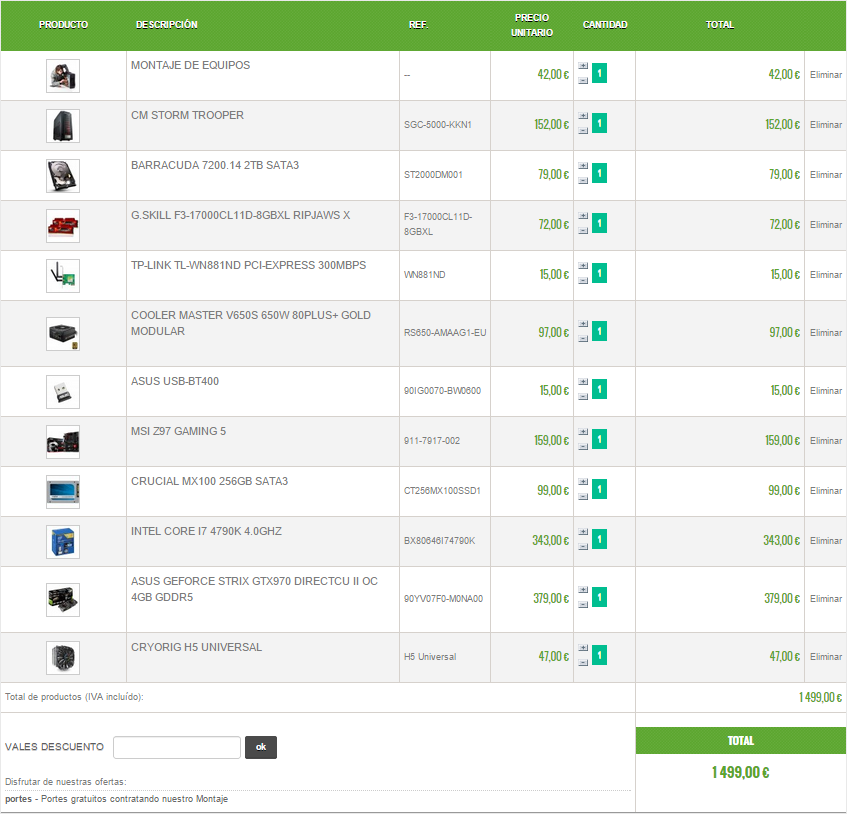This screenshot has height=814, width=848.
Task: Select the reference text ST2000DM001
Action: pos(433,175)
